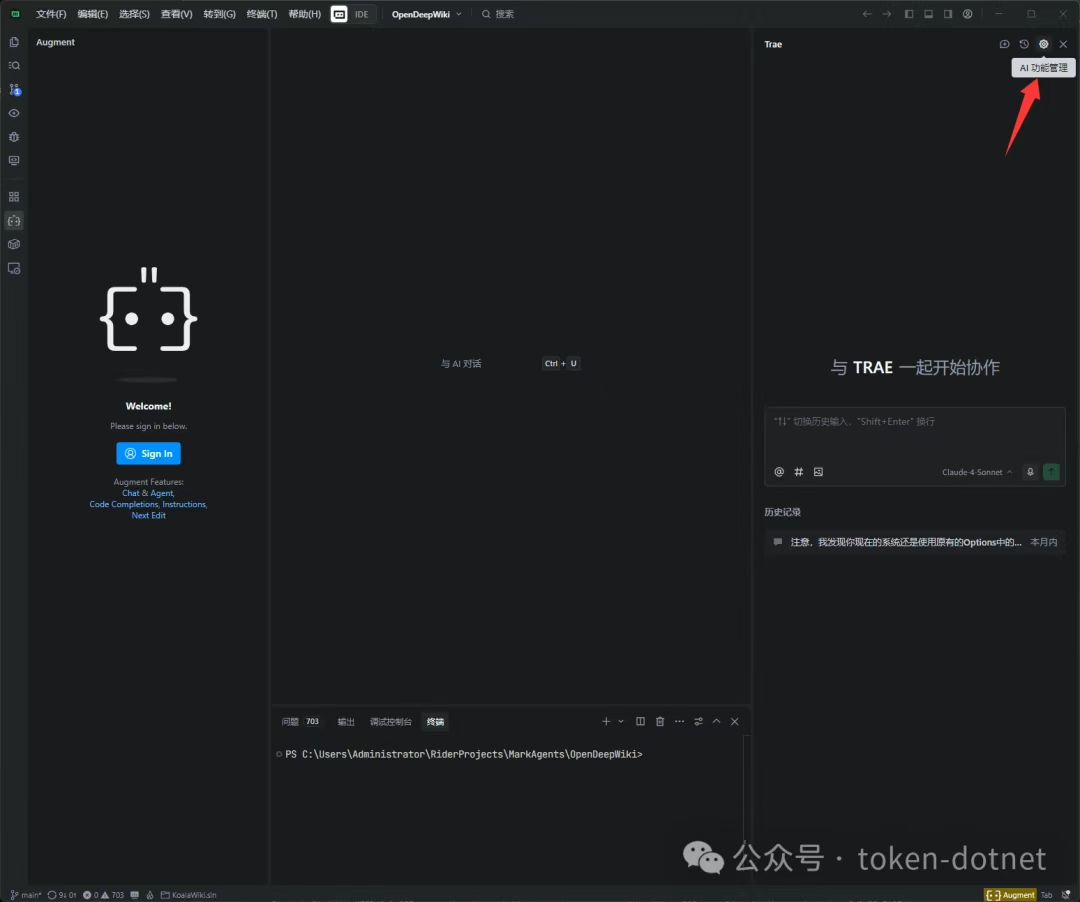Switch to the SOLO mode icon next to IDE
The height and width of the screenshot is (902, 1080).
[339, 14]
